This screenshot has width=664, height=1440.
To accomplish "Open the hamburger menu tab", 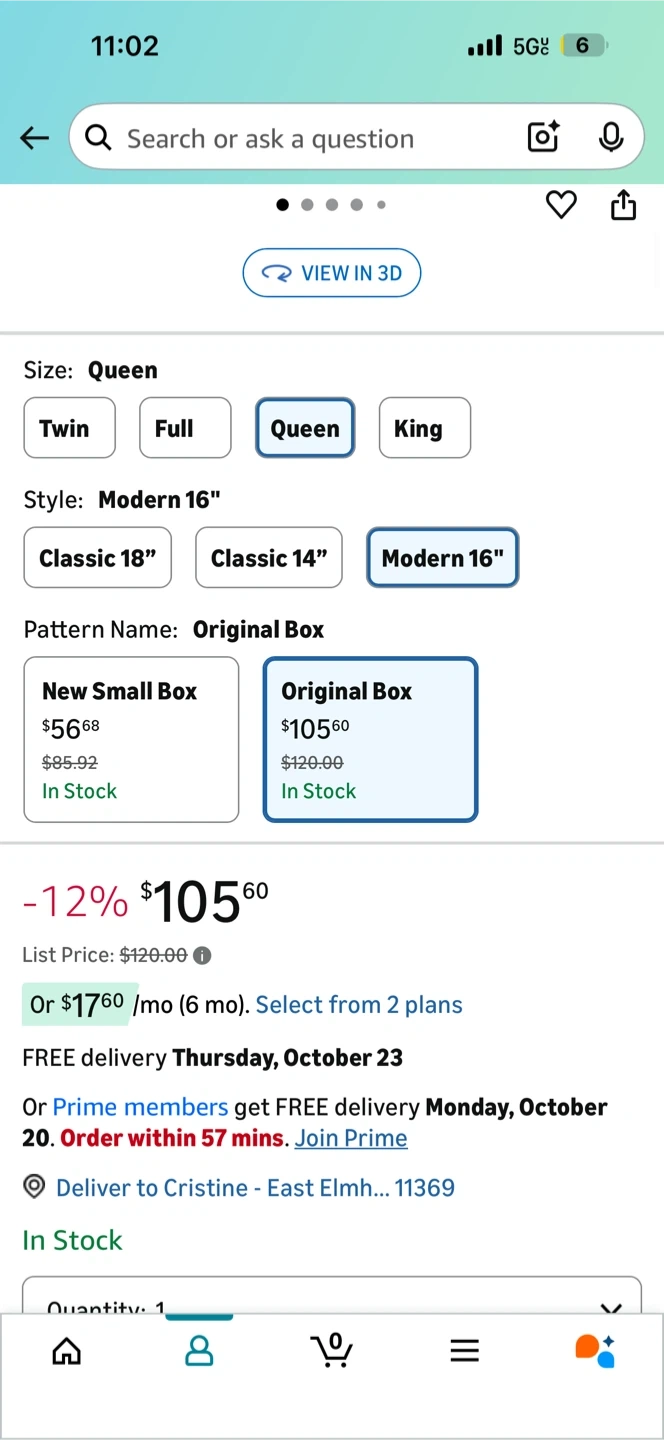I will click(x=464, y=1351).
